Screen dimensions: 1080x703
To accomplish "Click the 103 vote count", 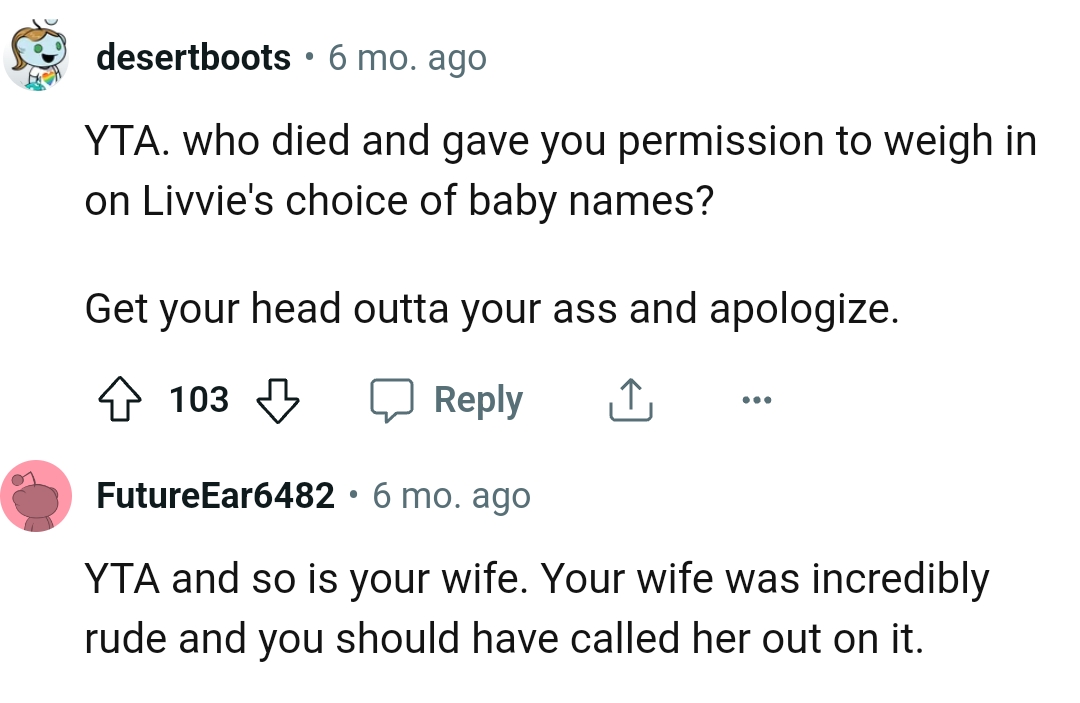I will (198, 400).
